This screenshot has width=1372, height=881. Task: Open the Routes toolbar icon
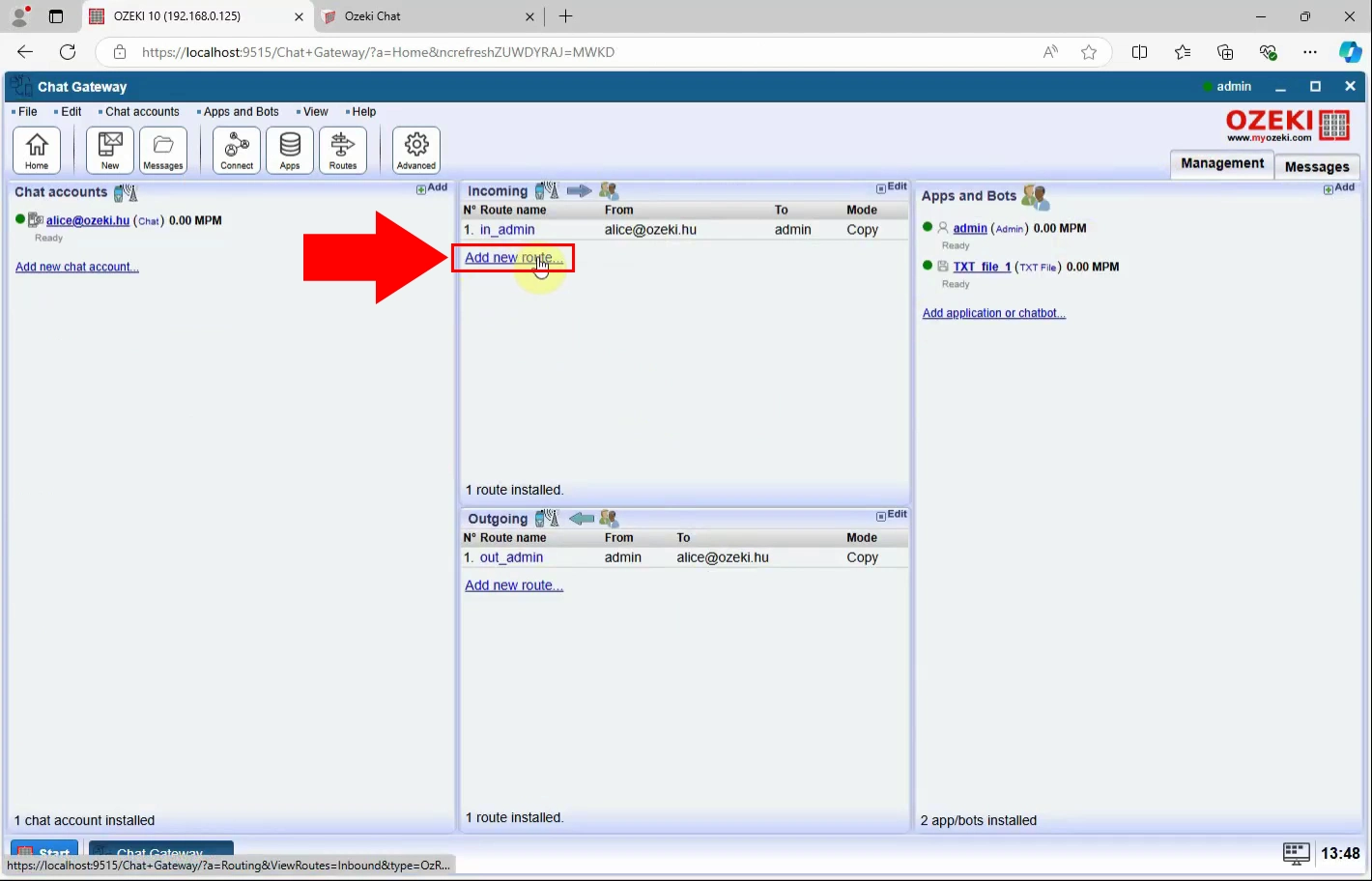coord(343,151)
